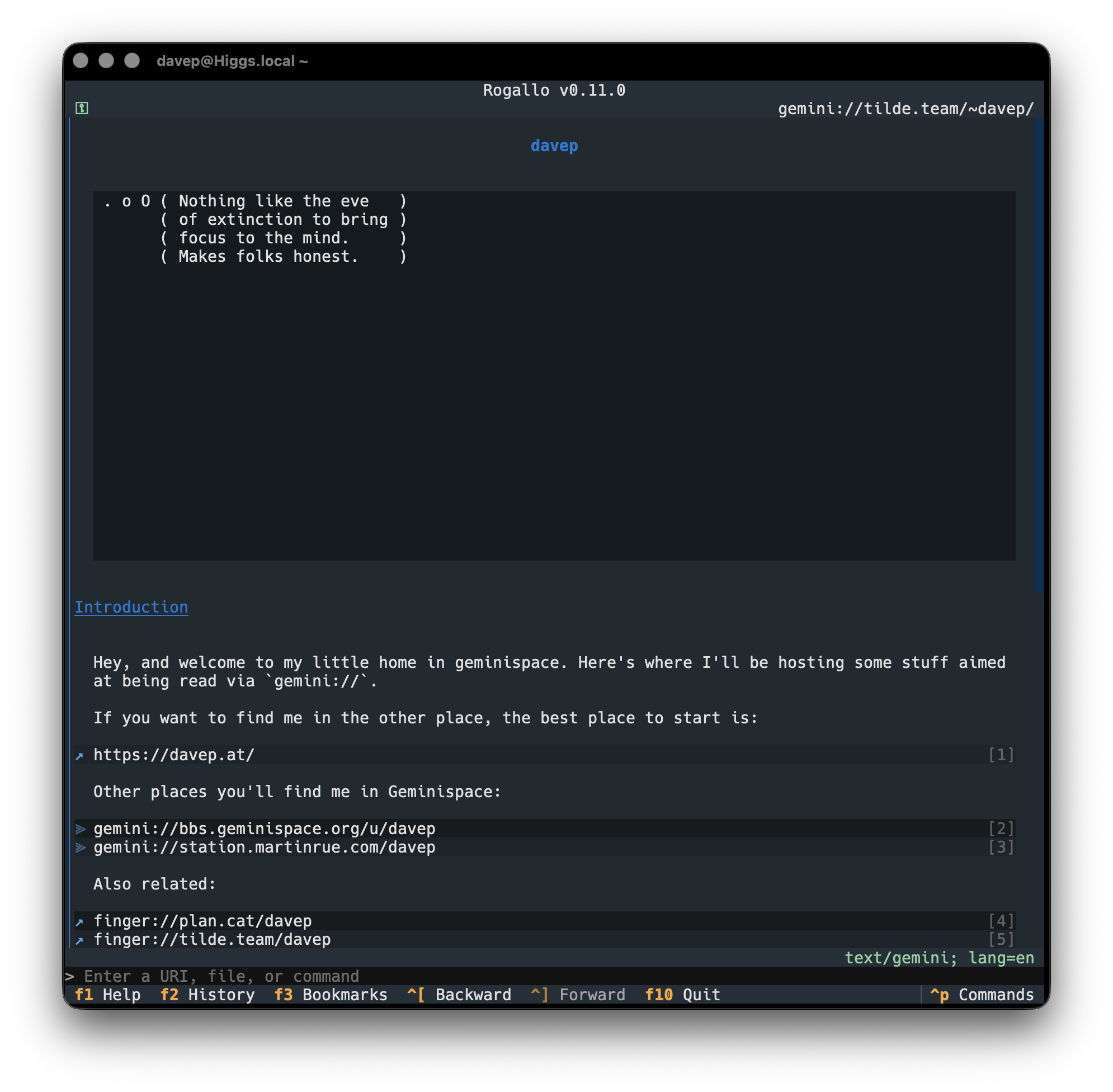Image resolution: width=1113 pixels, height=1092 pixels.
Task: Open the Commands palette in footer
Action: click(982, 995)
